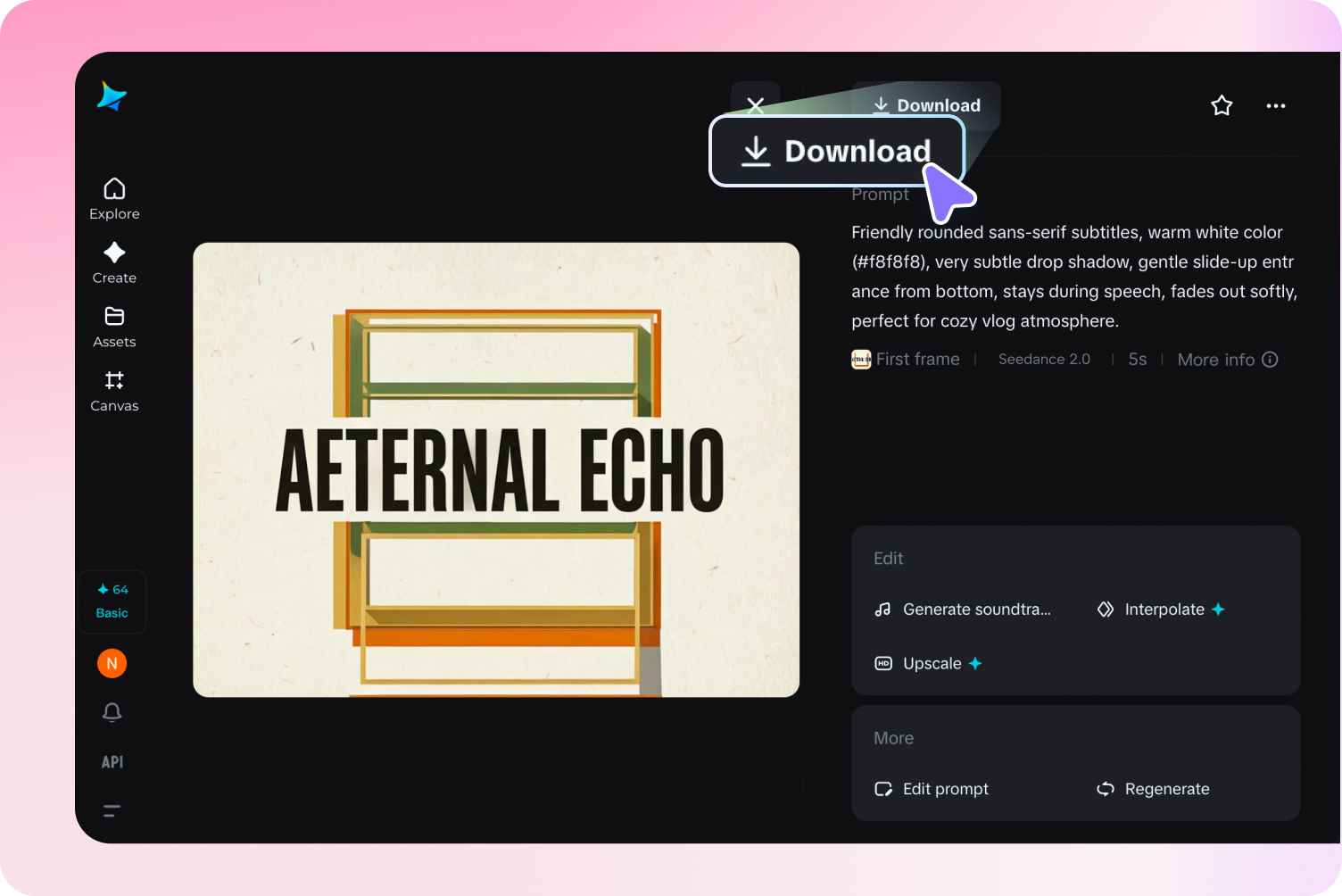Toggle the favorite star for this video
Image resolution: width=1342 pixels, height=896 pixels.
(1222, 105)
